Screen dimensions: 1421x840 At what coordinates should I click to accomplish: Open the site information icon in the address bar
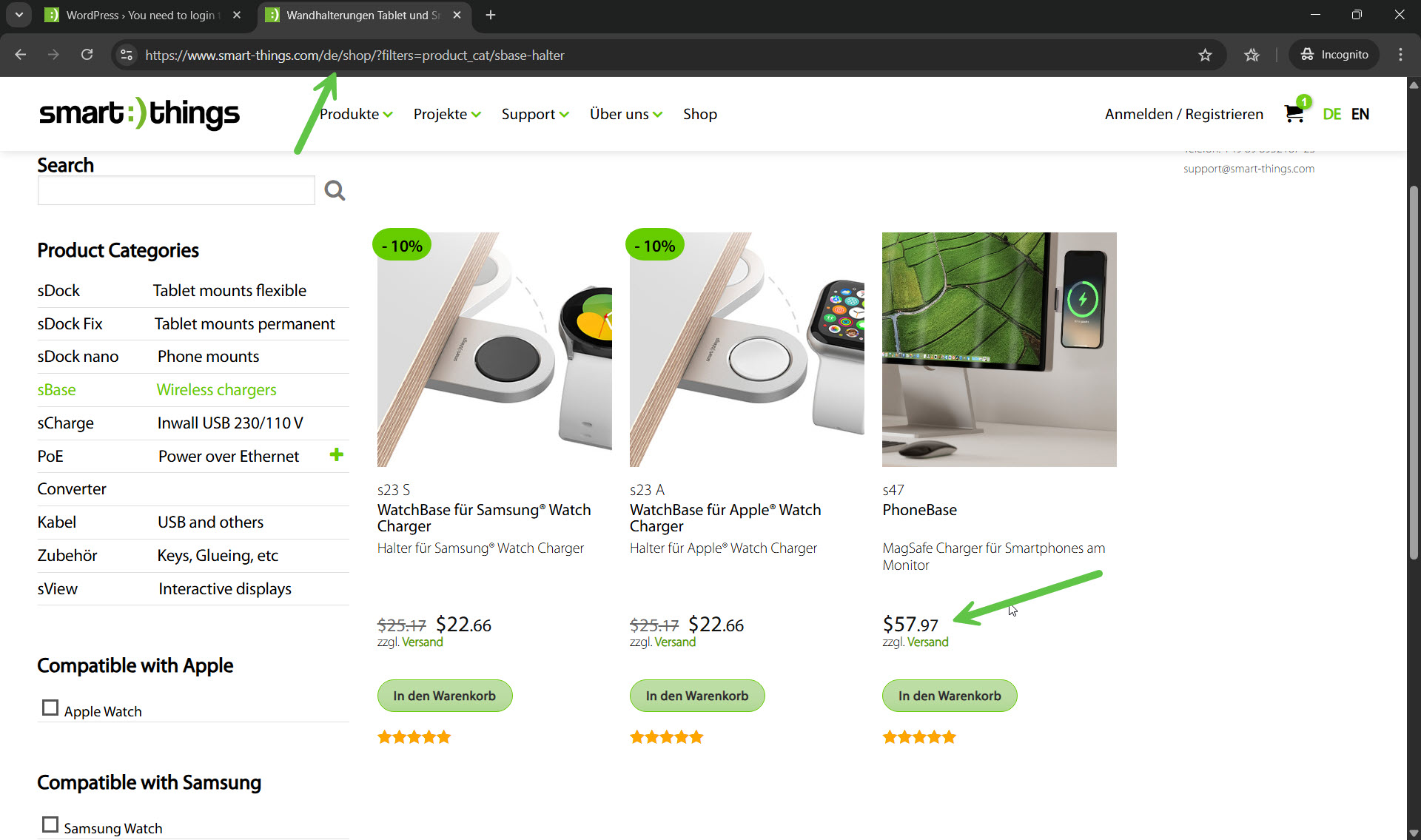coord(127,55)
